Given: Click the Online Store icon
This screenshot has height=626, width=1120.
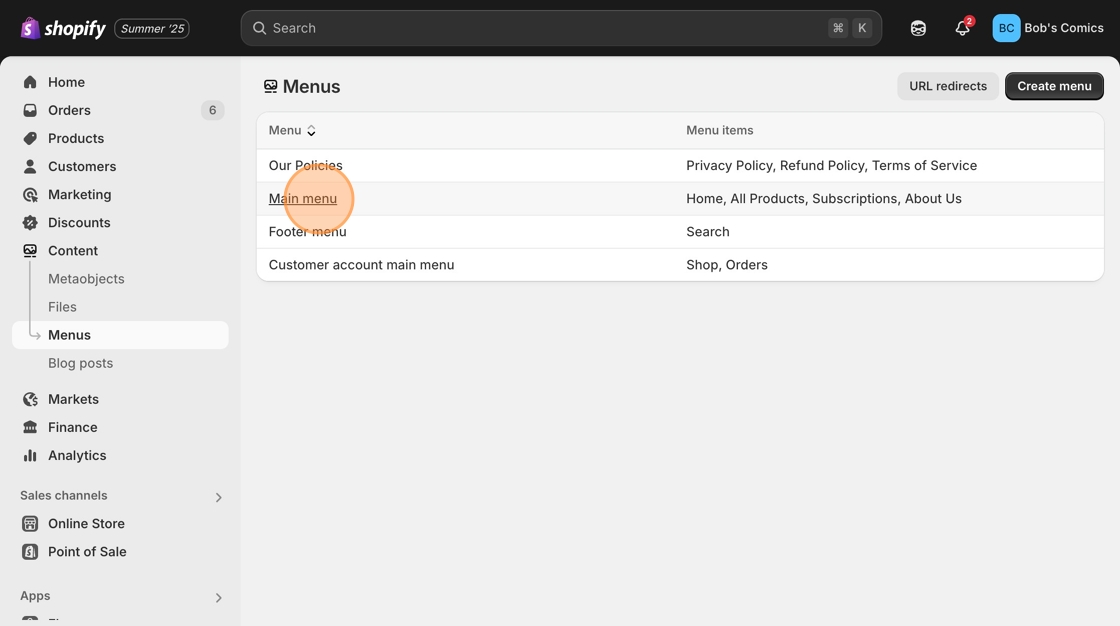Looking at the screenshot, I should coord(30,524).
